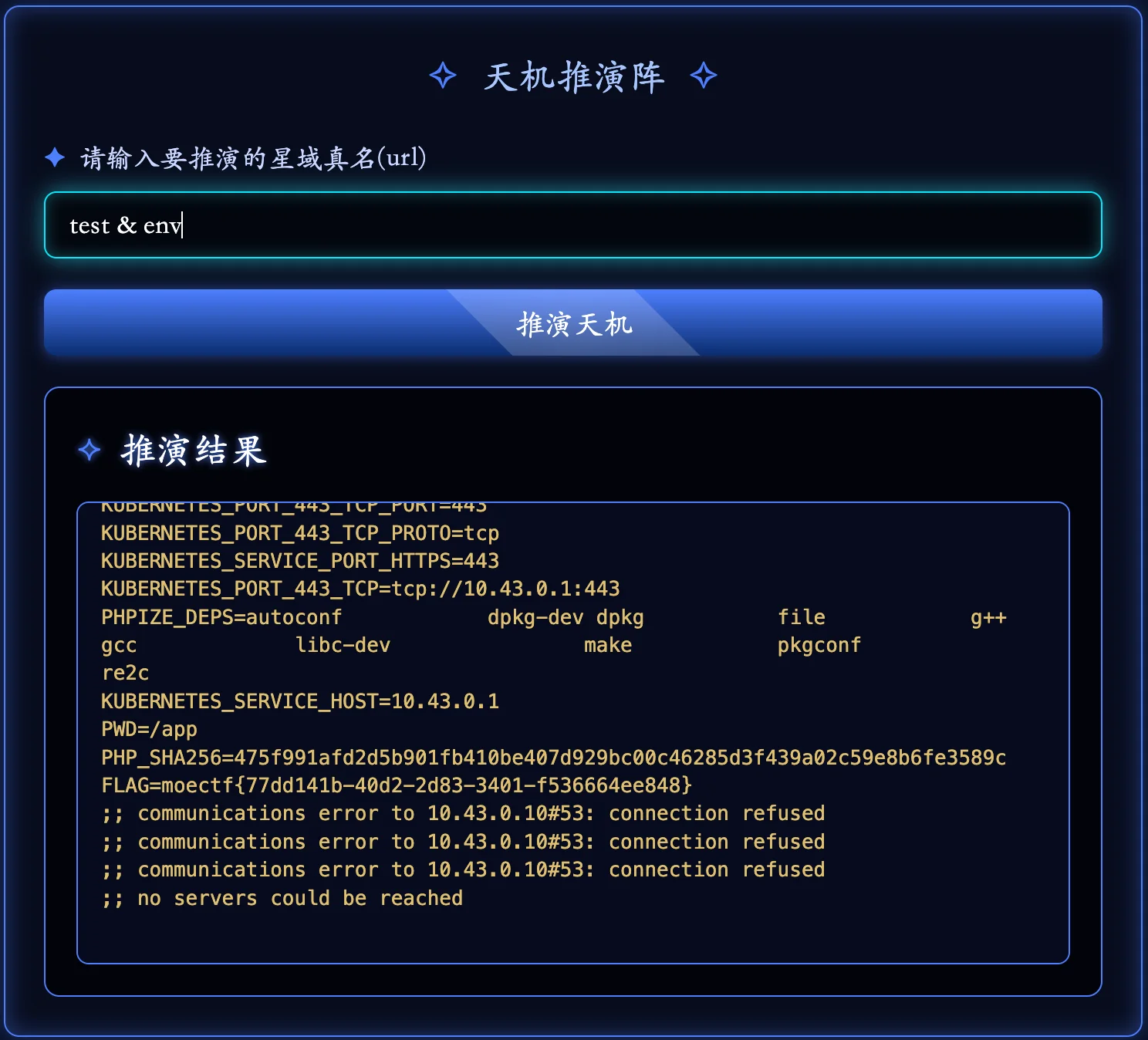Click the PHP_SHA256 hash line in results
1148x1040 pixels.
coord(553,758)
